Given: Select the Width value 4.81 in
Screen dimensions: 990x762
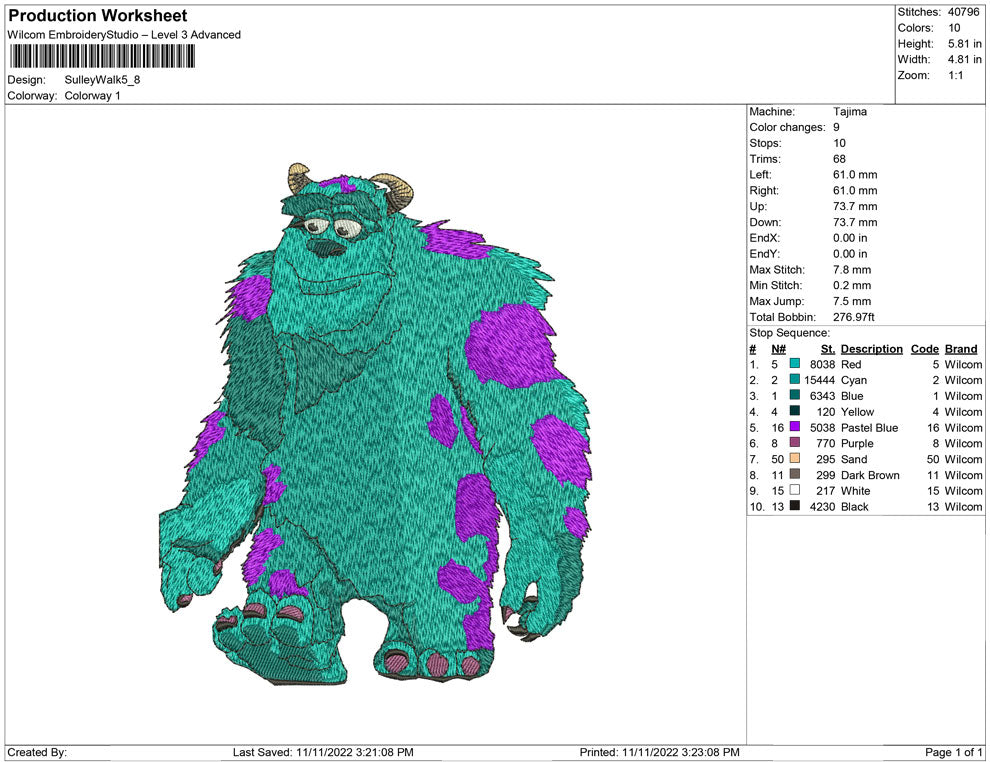Looking at the screenshot, I should (x=965, y=59).
